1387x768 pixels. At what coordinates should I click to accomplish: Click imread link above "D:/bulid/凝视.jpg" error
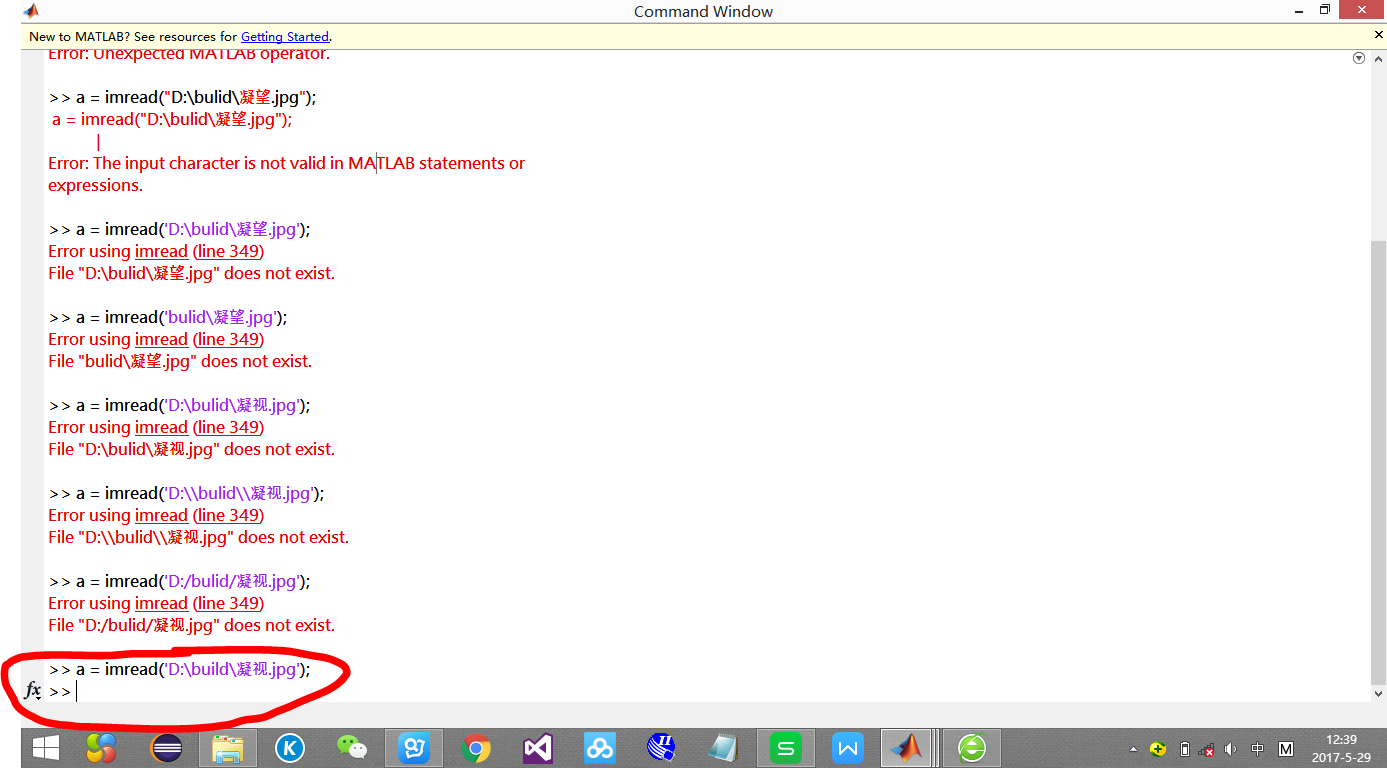[161, 603]
